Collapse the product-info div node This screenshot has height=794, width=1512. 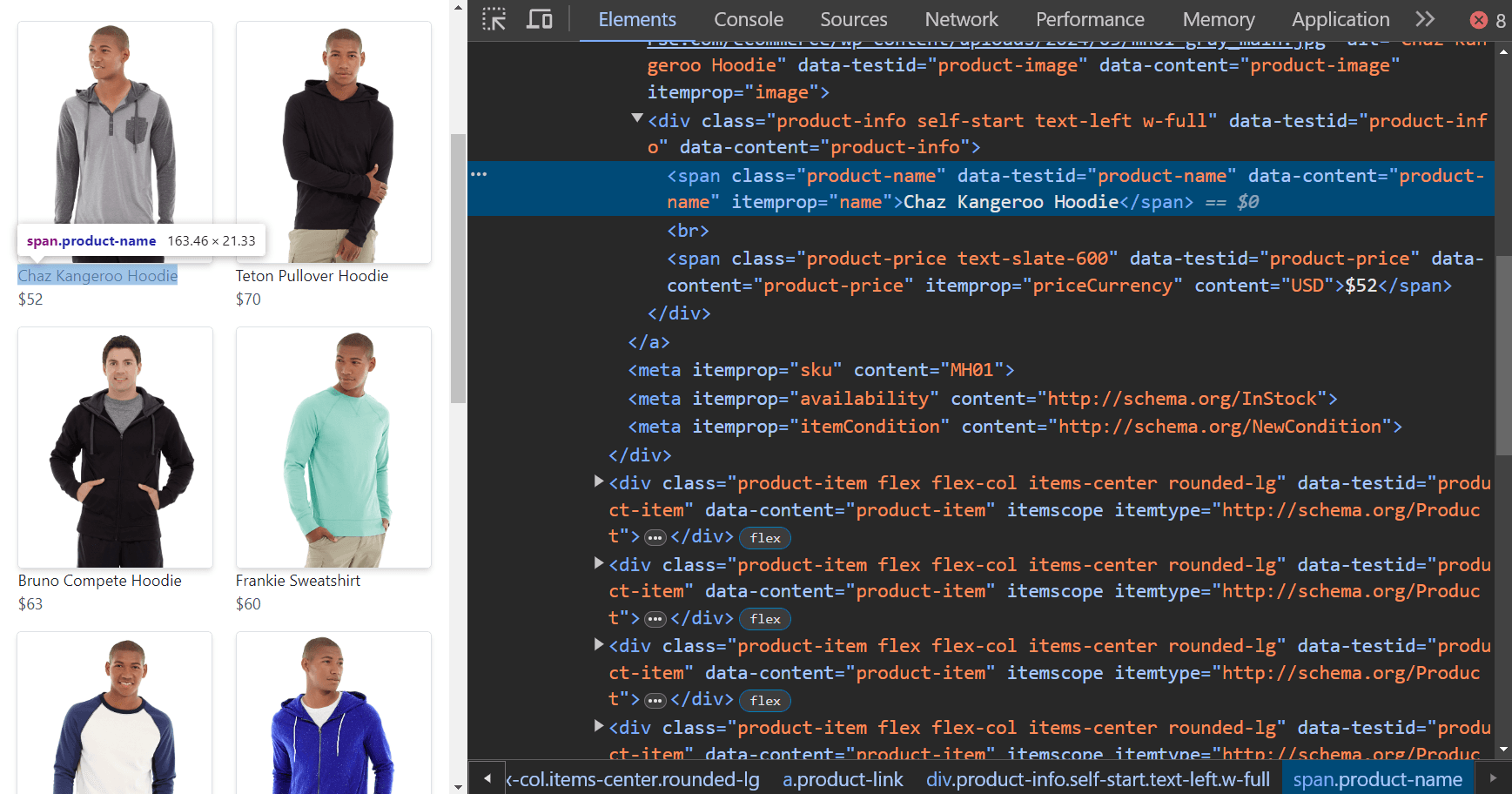(637, 118)
